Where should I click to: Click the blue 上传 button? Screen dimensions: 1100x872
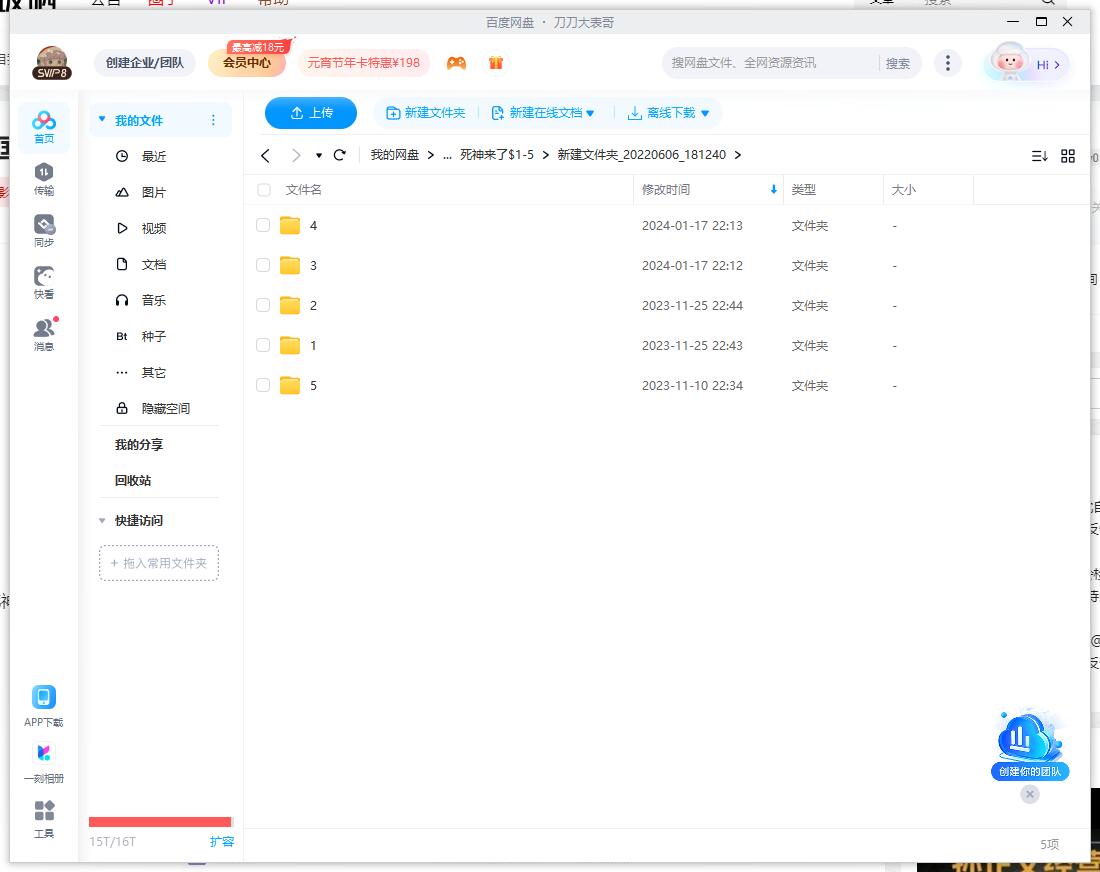click(311, 113)
